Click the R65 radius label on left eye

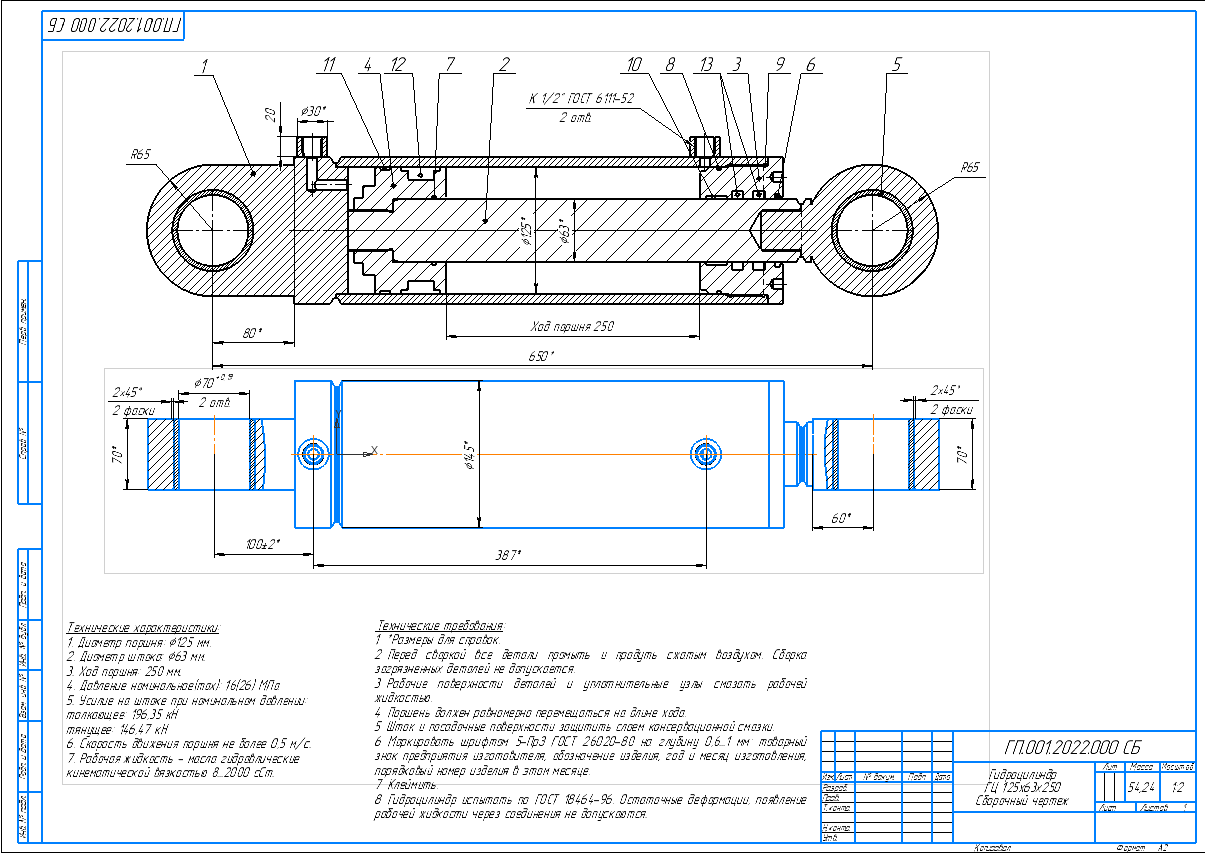140,155
